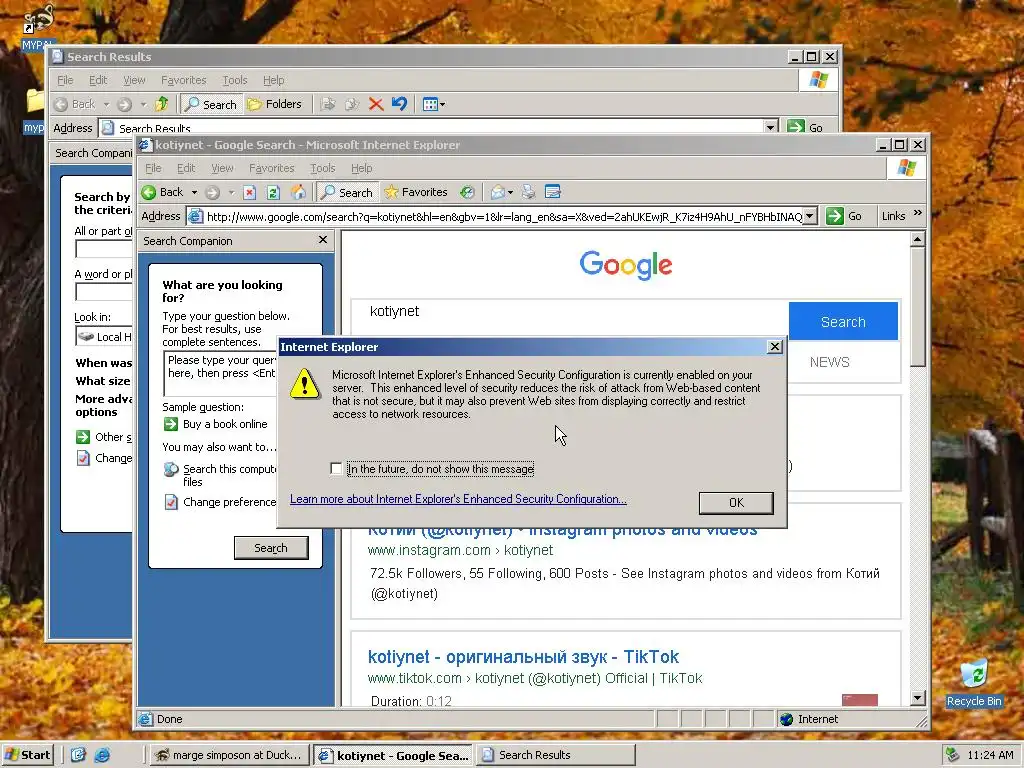
Task: Open the kotiynet TikTok search result link
Action: pos(523,656)
